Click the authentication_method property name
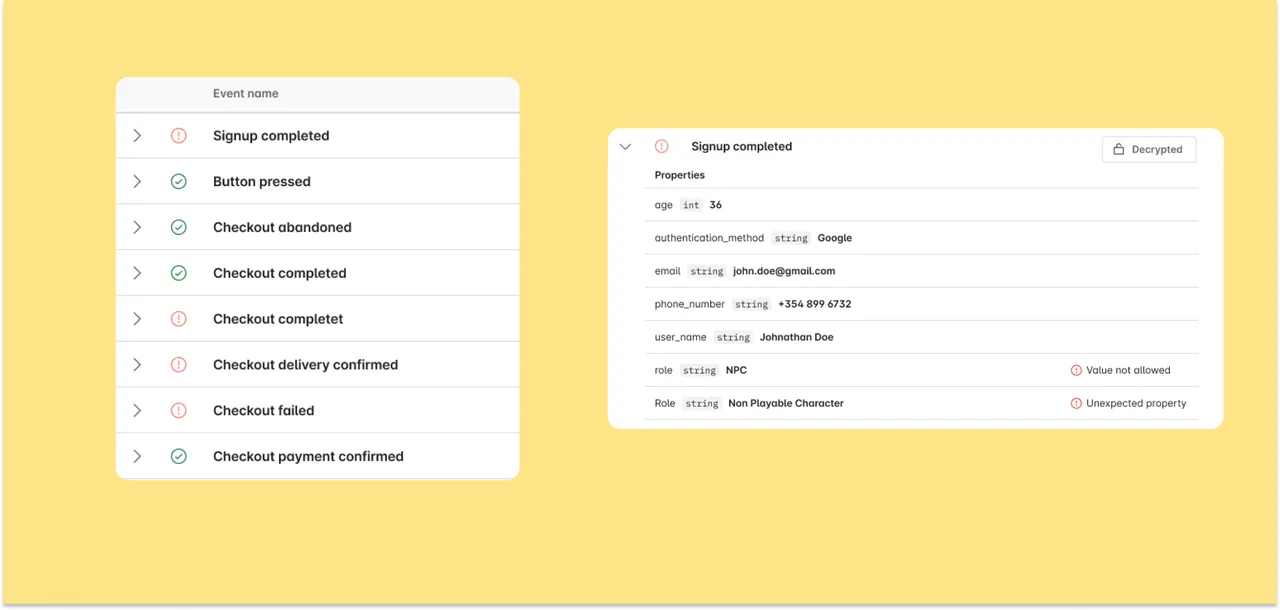Viewport: 1280px width, 610px height. tap(709, 238)
